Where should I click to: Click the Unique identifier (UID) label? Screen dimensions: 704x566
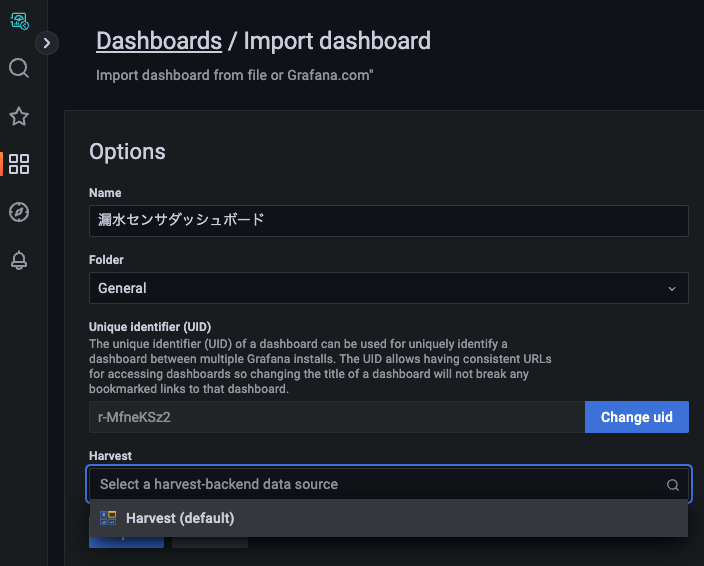(x=150, y=327)
